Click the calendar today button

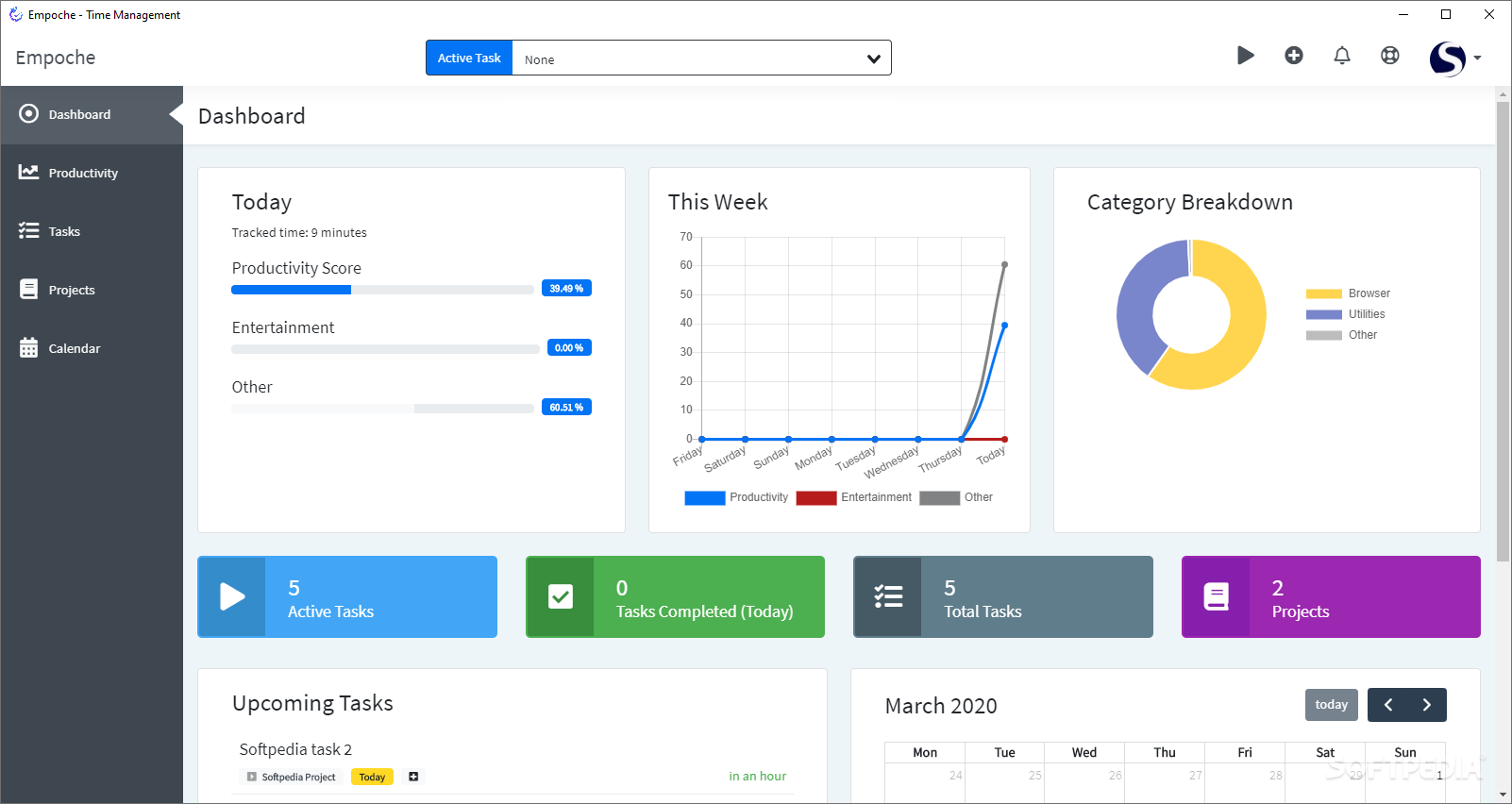point(1332,705)
